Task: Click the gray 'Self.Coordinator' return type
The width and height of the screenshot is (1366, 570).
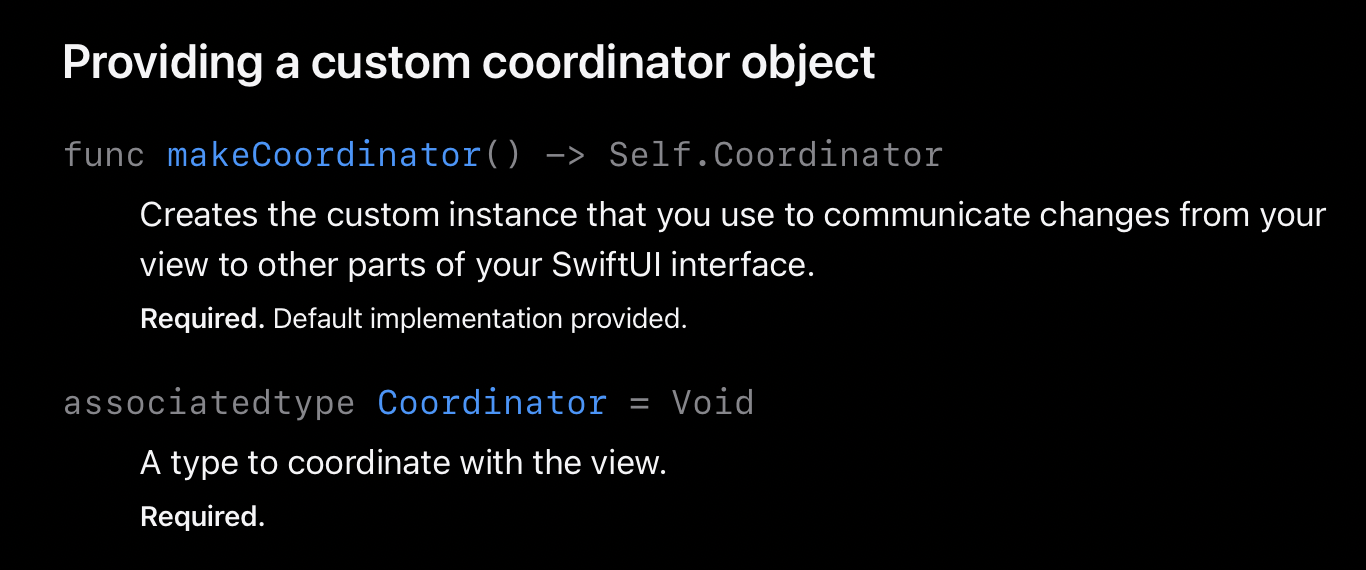Action: (x=775, y=155)
